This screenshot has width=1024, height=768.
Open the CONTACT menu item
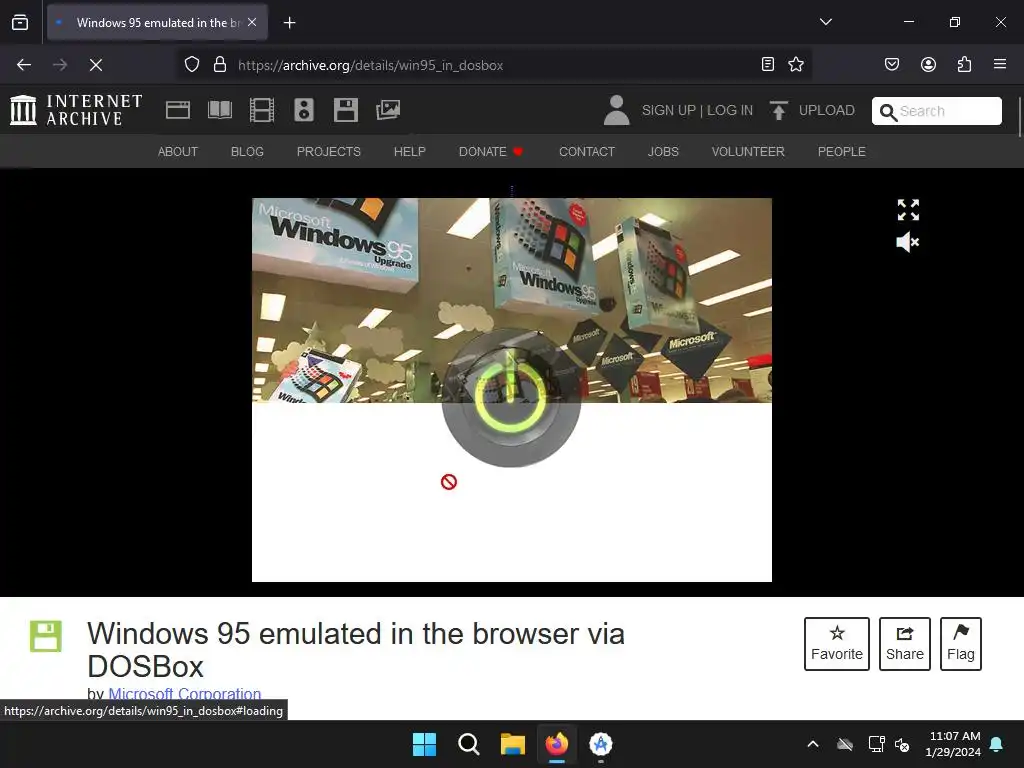[586, 152]
